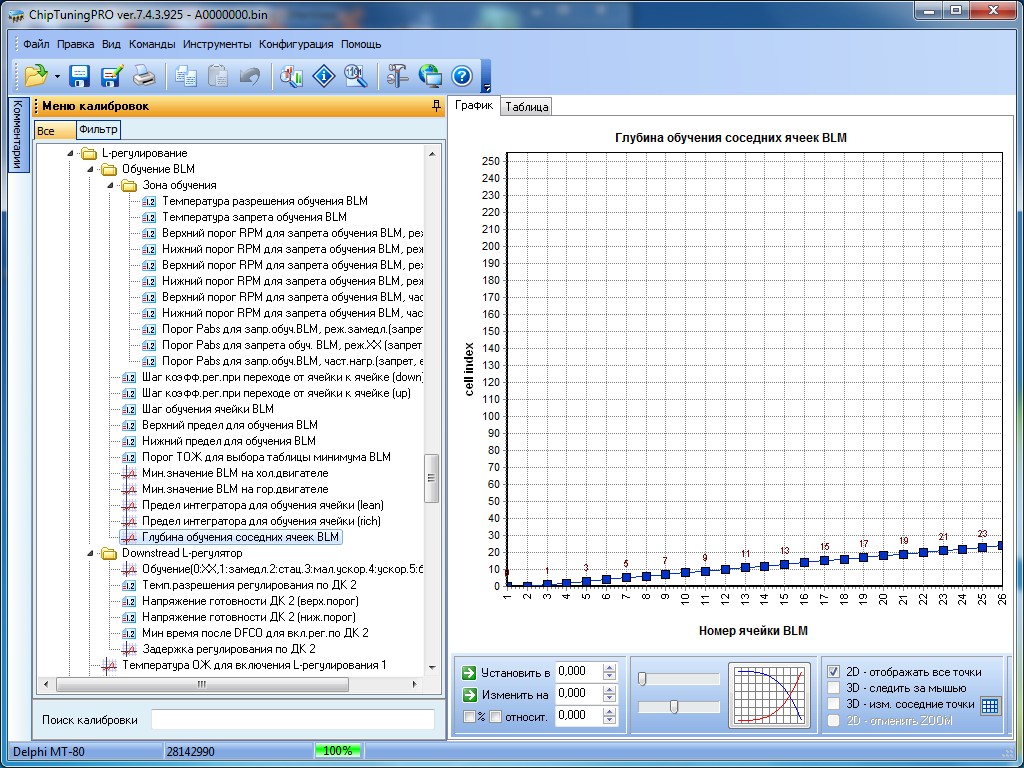Click the 'Поиск калибровки' search field
This screenshot has width=1024, height=768.
click(x=292, y=720)
